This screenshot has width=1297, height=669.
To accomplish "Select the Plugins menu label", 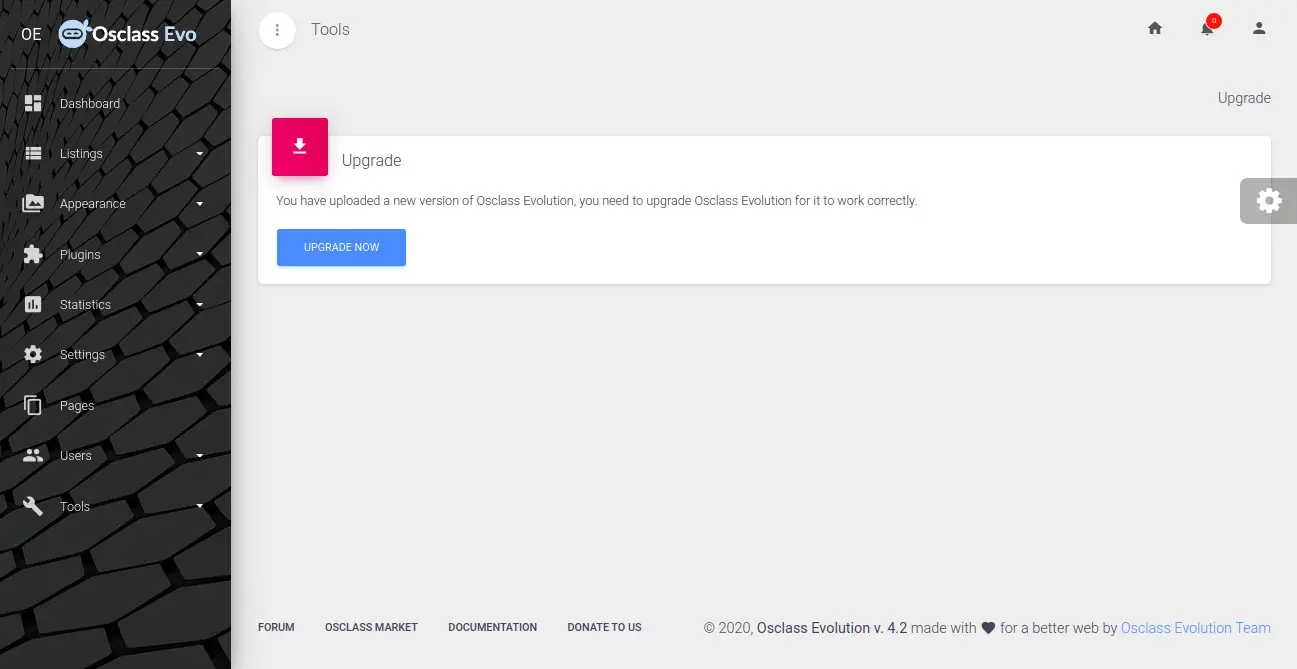I will [x=80, y=254].
